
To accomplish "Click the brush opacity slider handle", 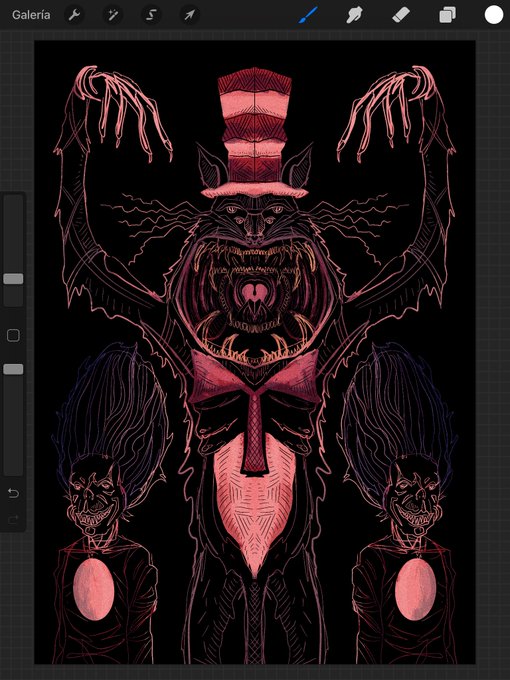I will tap(13, 369).
